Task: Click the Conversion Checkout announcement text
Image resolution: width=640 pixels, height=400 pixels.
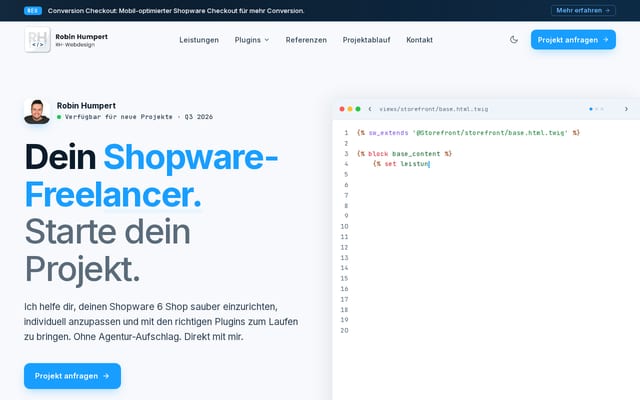Action: [176, 11]
